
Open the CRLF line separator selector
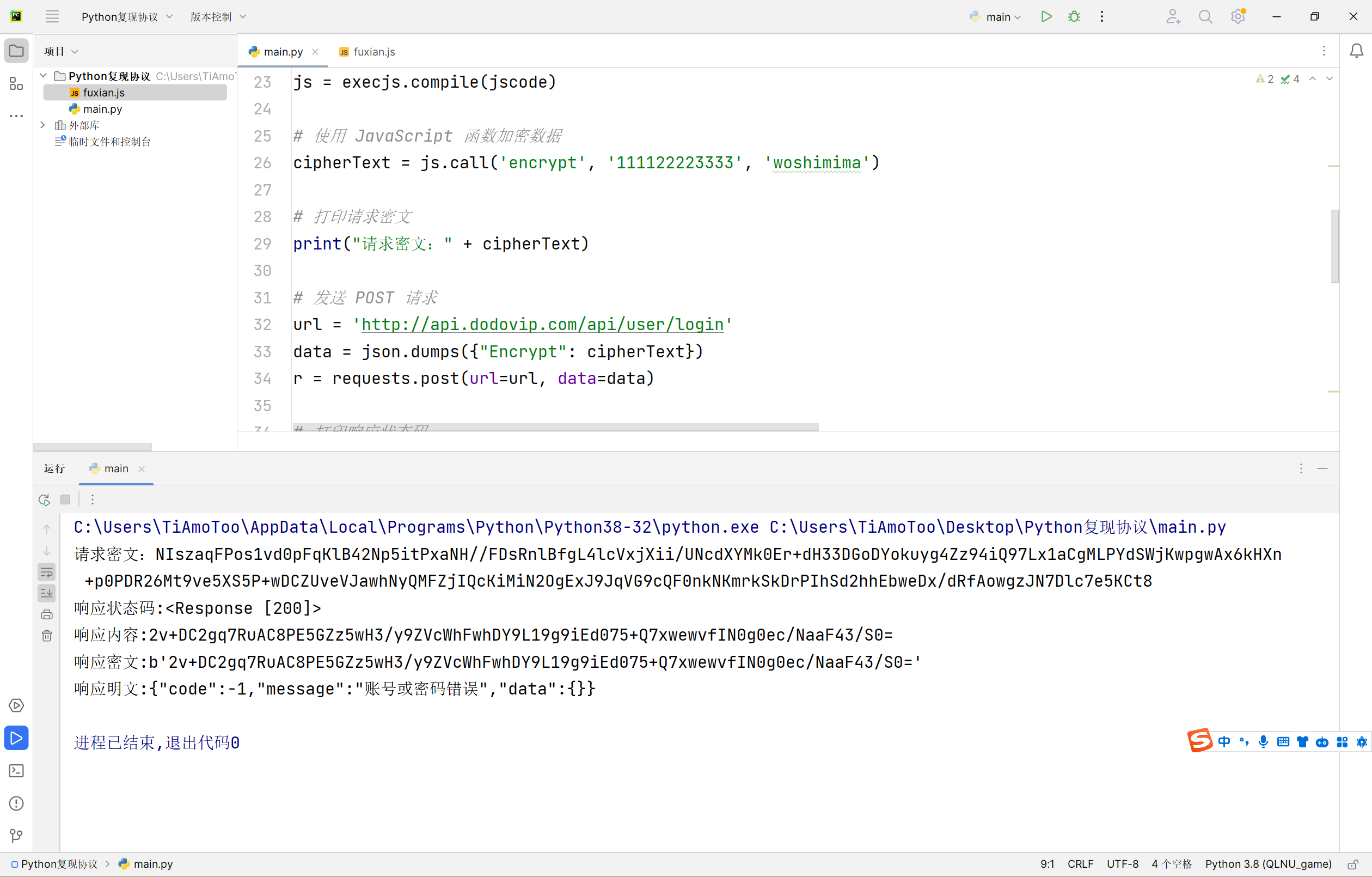tap(1080, 864)
